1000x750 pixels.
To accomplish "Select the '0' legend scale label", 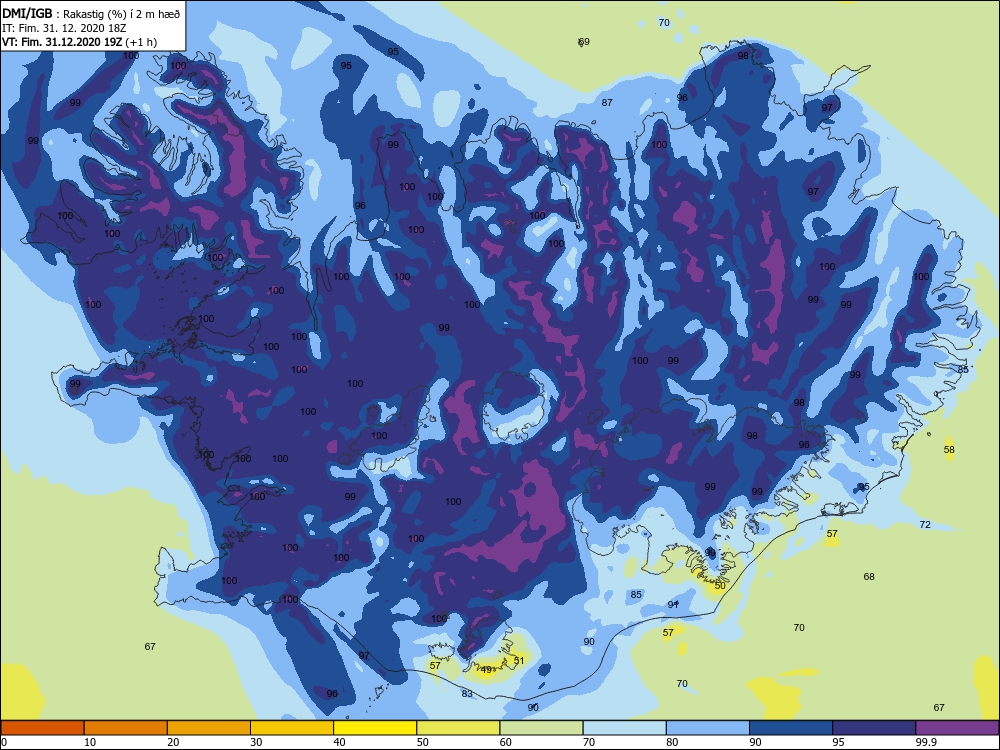I will click(x=5, y=742).
